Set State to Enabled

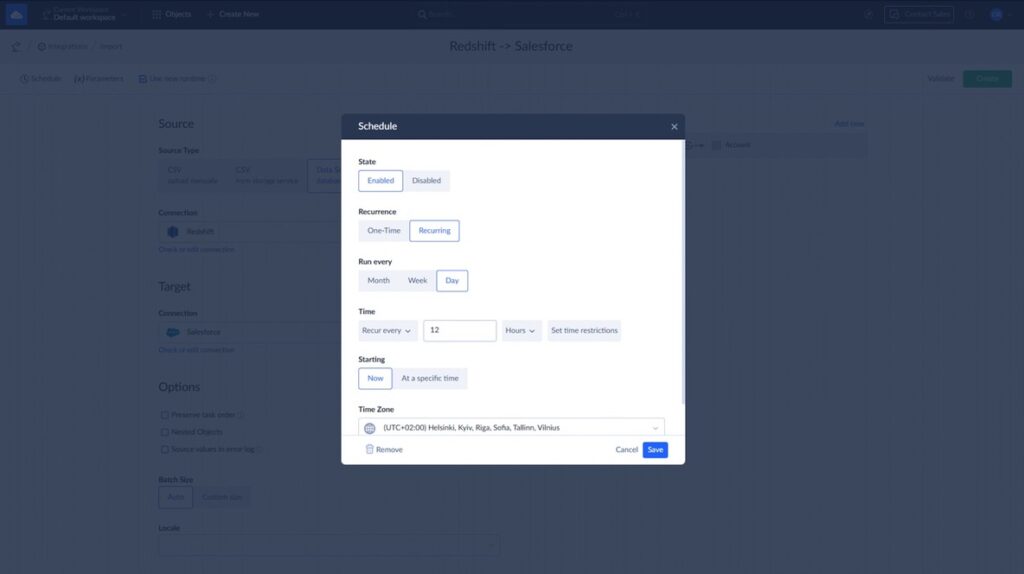pos(380,181)
